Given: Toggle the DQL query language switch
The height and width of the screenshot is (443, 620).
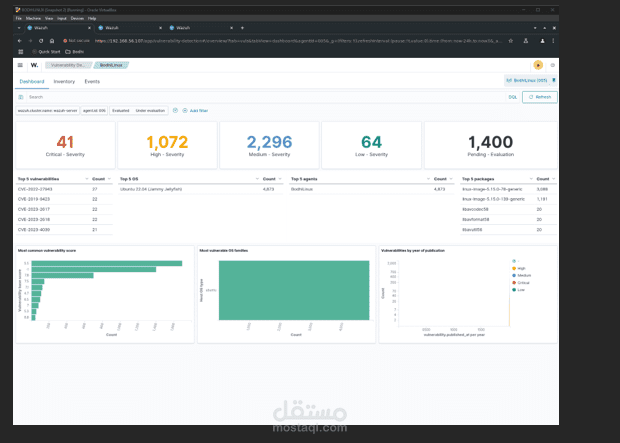Looking at the screenshot, I should [x=512, y=97].
